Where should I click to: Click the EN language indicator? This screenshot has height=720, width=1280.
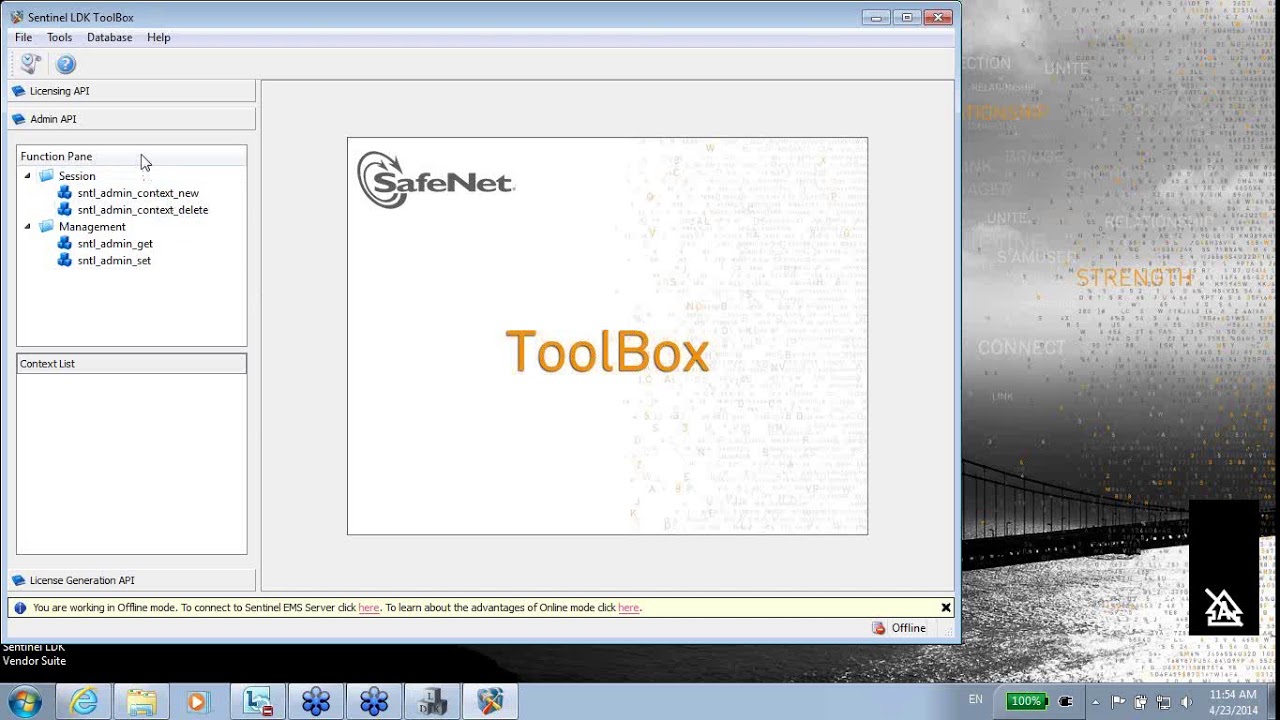click(x=976, y=700)
